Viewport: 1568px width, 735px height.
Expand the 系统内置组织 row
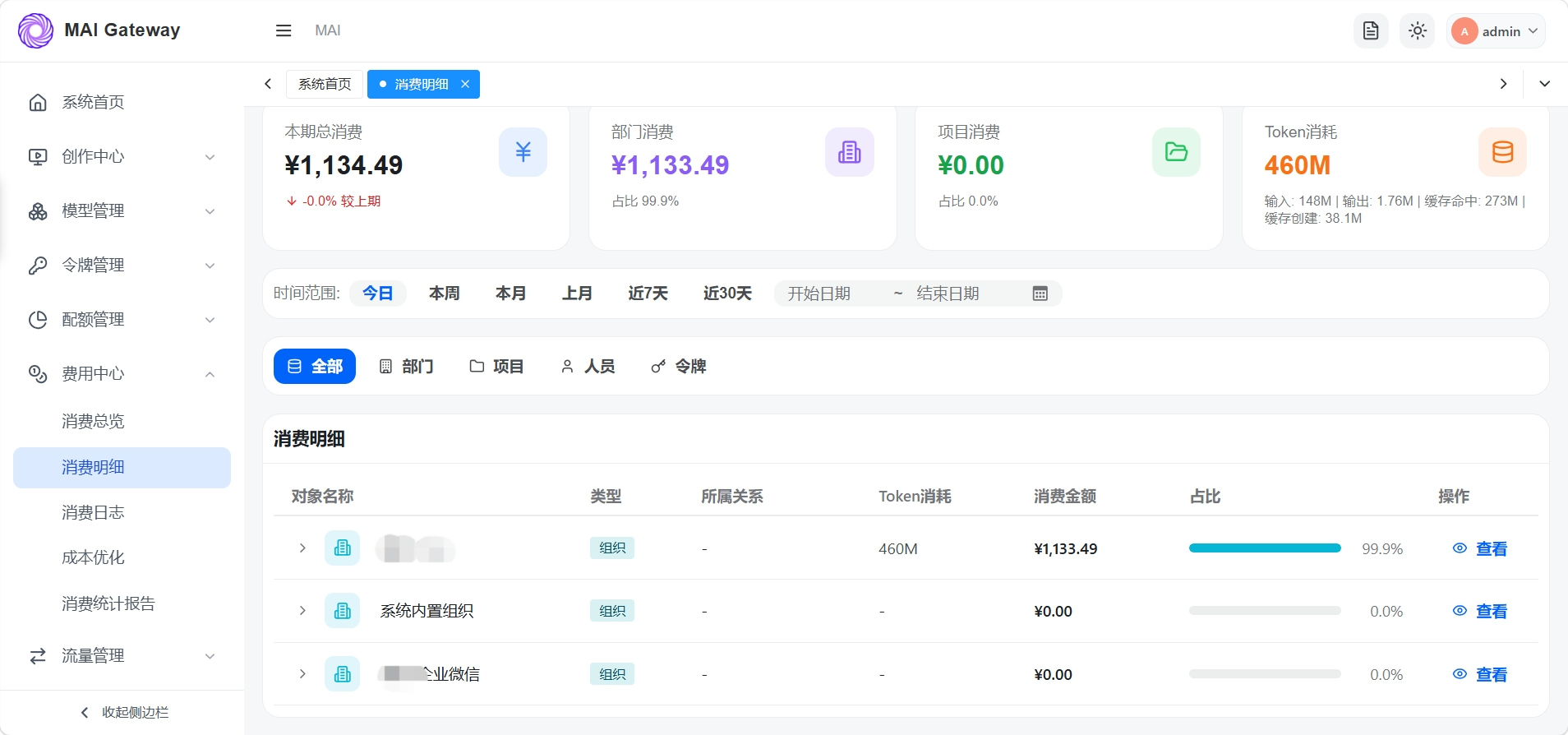302,611
